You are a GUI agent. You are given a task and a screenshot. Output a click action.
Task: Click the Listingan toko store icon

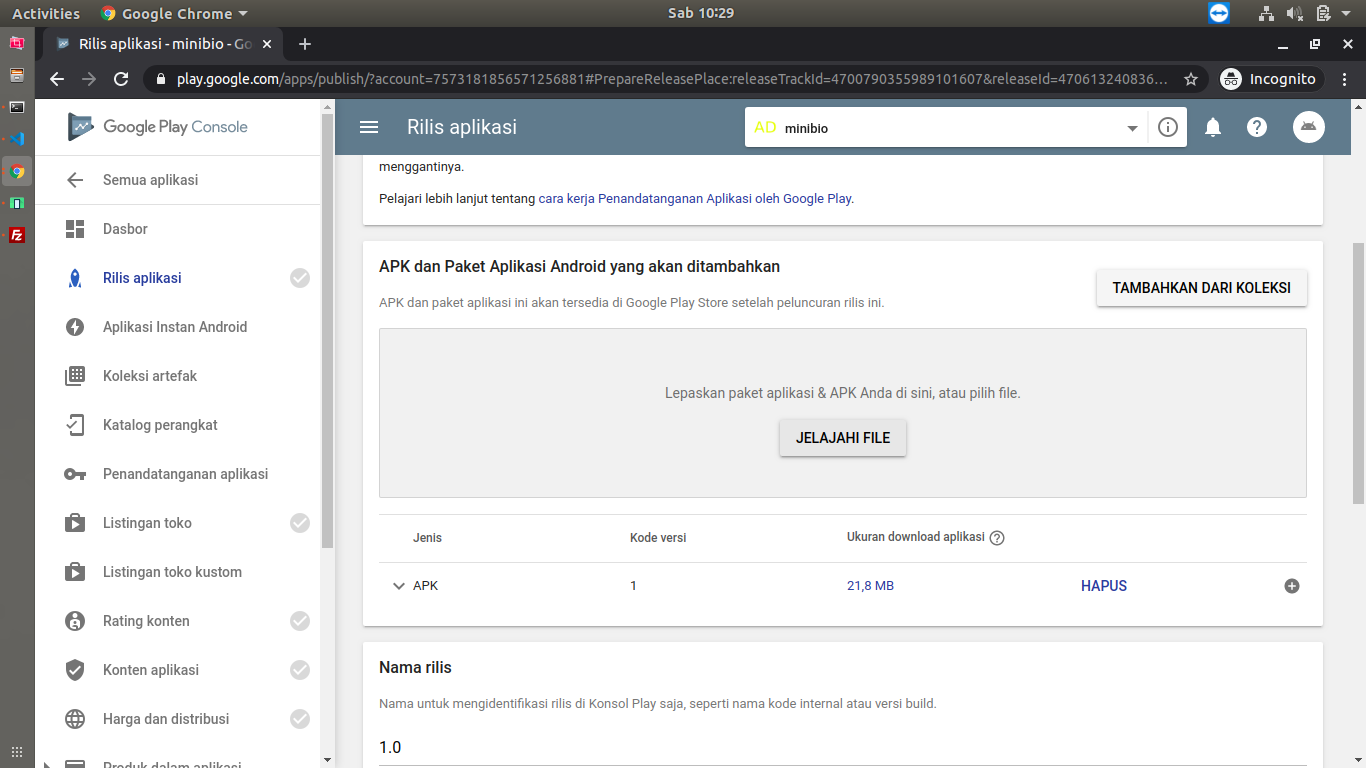coord(75,523)
